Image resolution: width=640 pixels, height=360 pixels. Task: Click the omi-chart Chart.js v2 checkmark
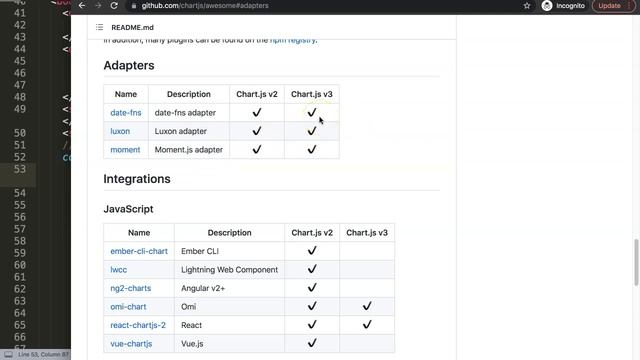tap(312, 306)
